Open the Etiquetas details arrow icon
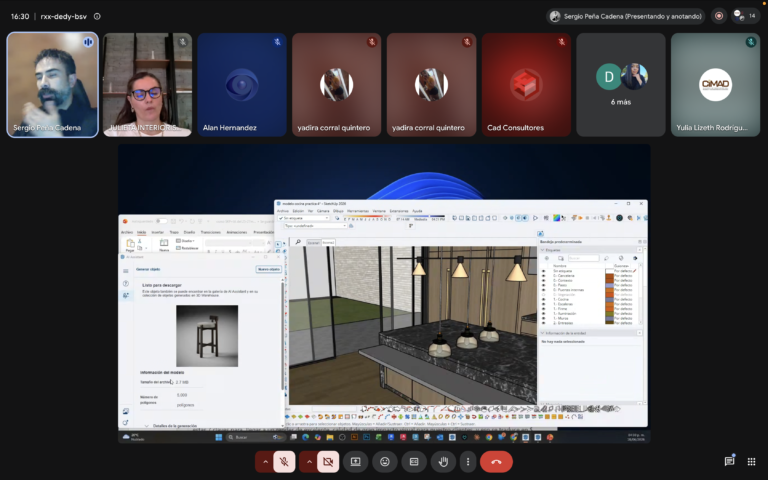Viewport: 768px width, 480px height. pos(635,258)
